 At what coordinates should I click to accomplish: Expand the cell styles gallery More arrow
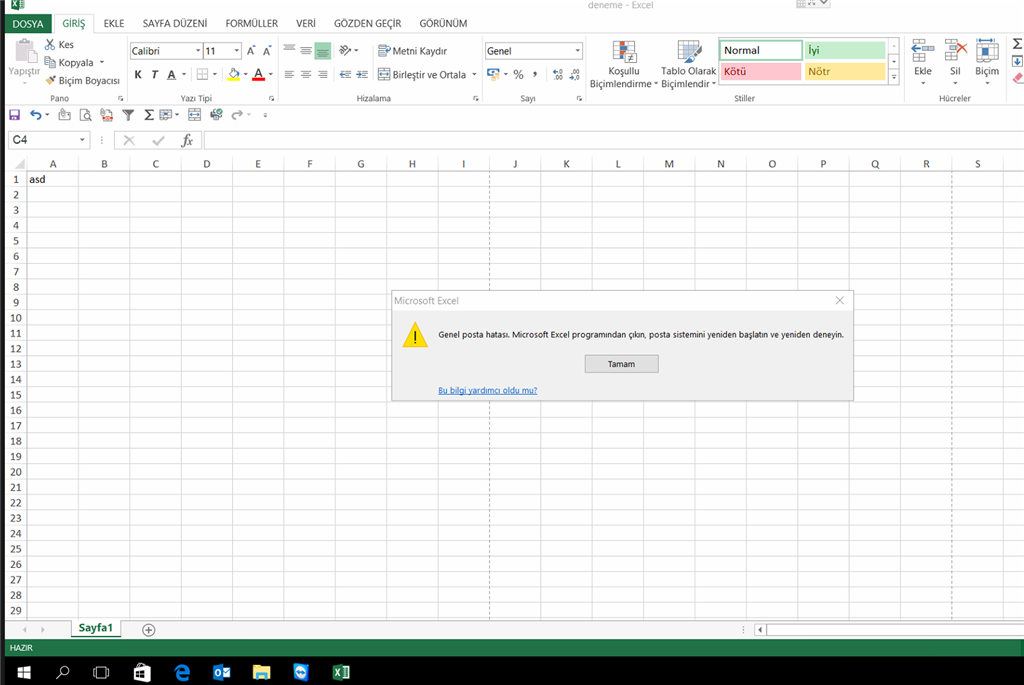pyautogui.click(x=894, y=78)
